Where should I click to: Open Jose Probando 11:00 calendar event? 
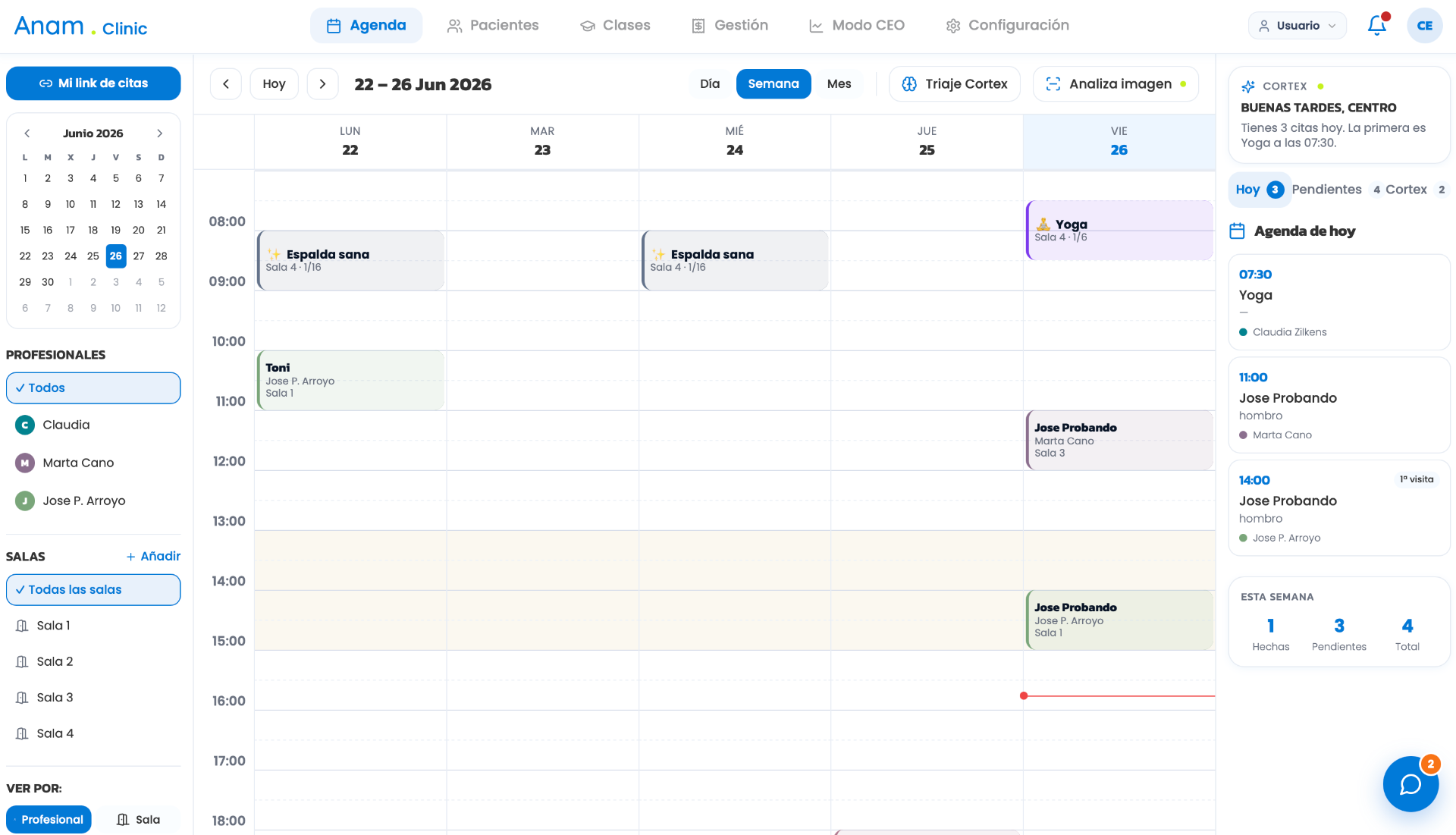(1119, 441)
